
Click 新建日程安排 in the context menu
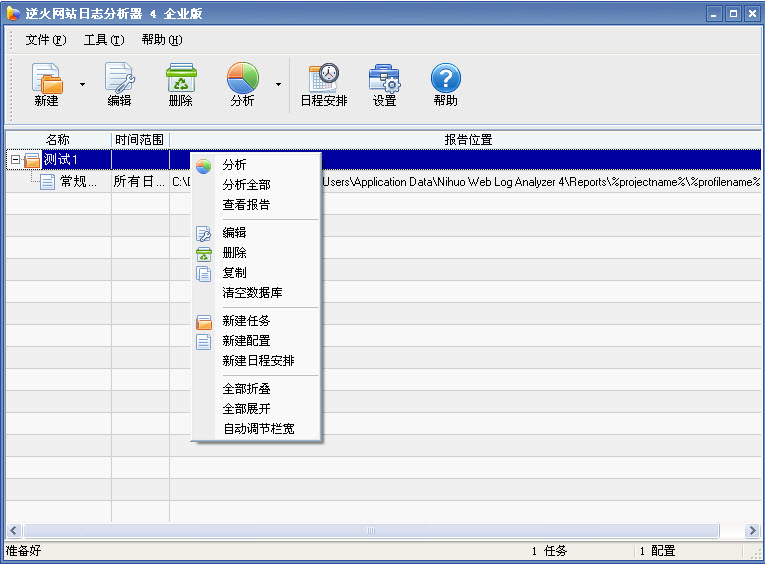point(258,361)
